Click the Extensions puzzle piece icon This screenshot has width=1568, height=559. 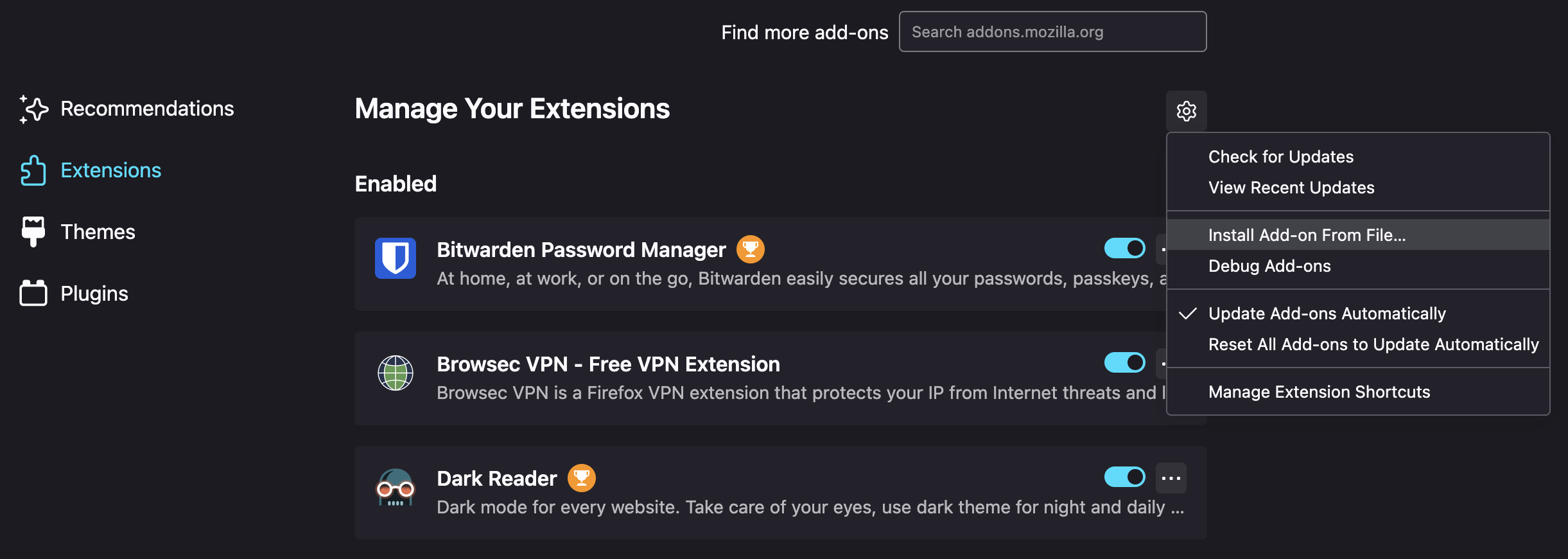[x=33, y=171]
